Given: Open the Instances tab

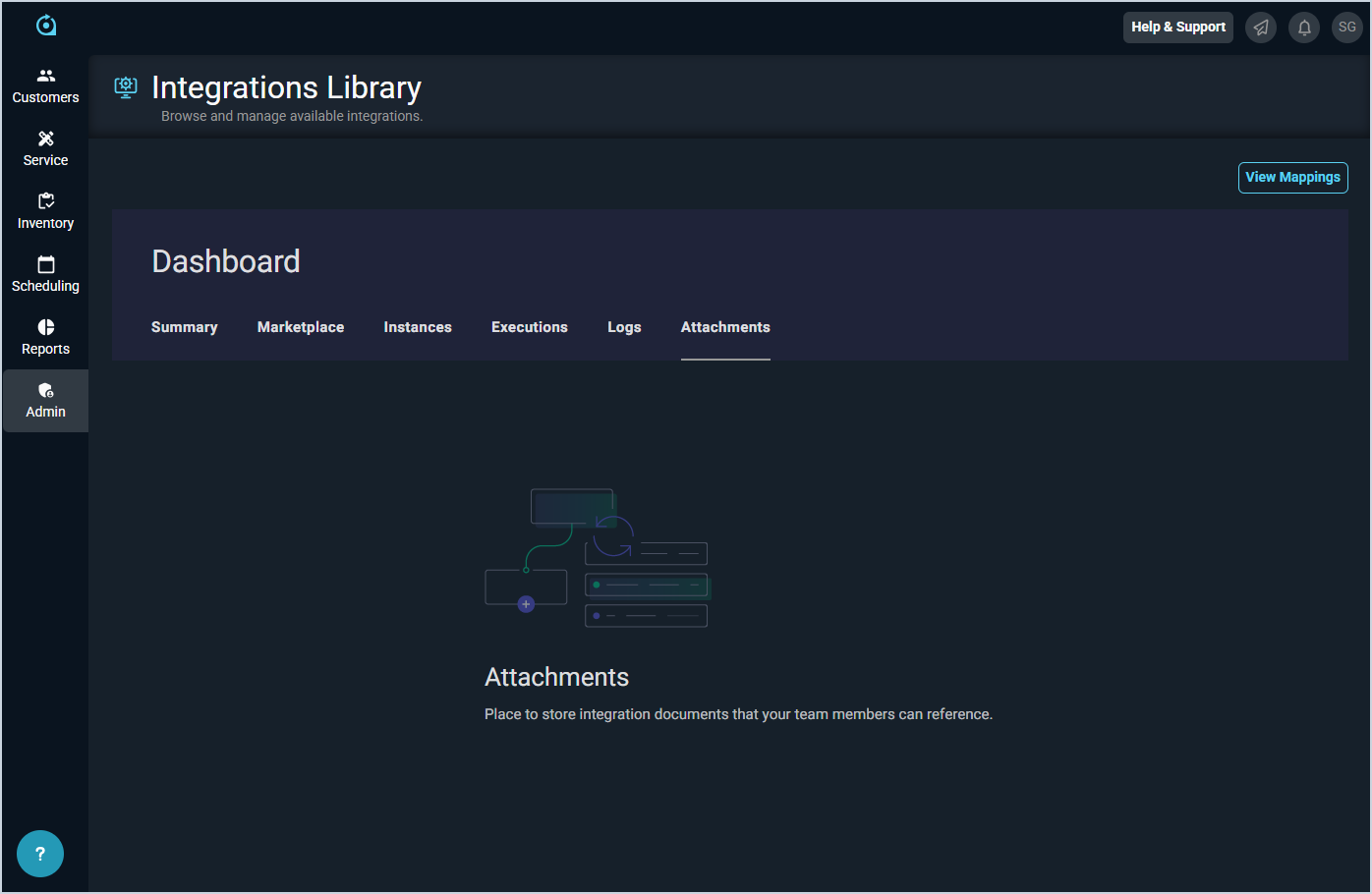Looking at the screenshot, I should click(418, 327).
